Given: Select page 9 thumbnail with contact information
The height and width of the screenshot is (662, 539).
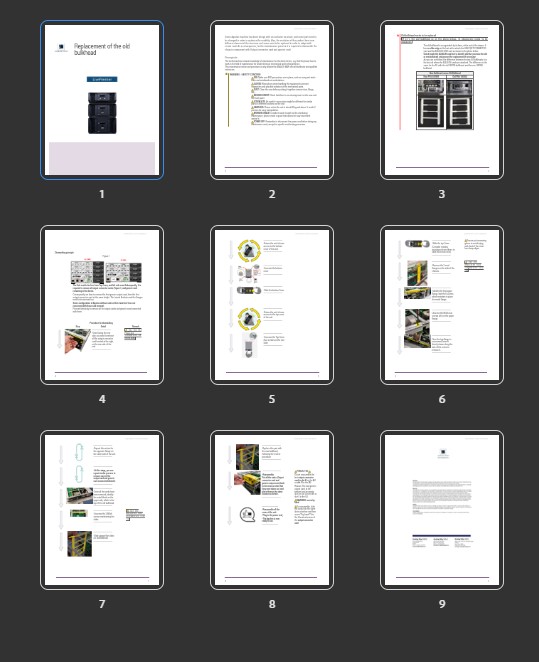Looking at the screenshot, I should click(442, 510).
